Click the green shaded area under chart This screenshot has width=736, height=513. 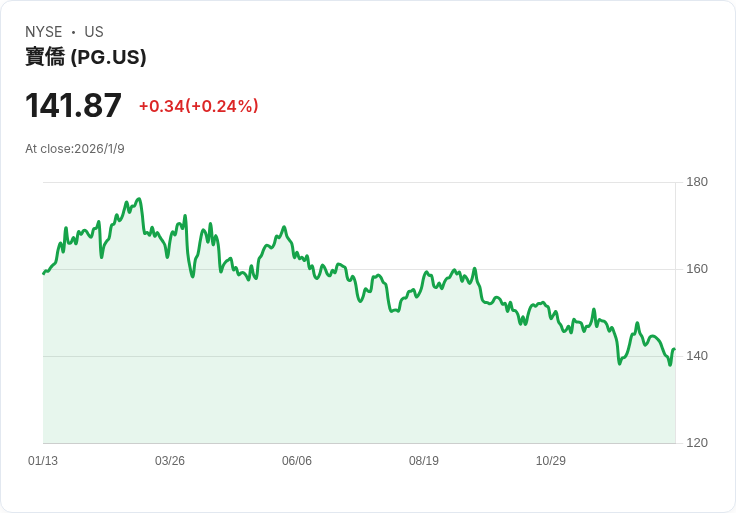pos(350,390)
